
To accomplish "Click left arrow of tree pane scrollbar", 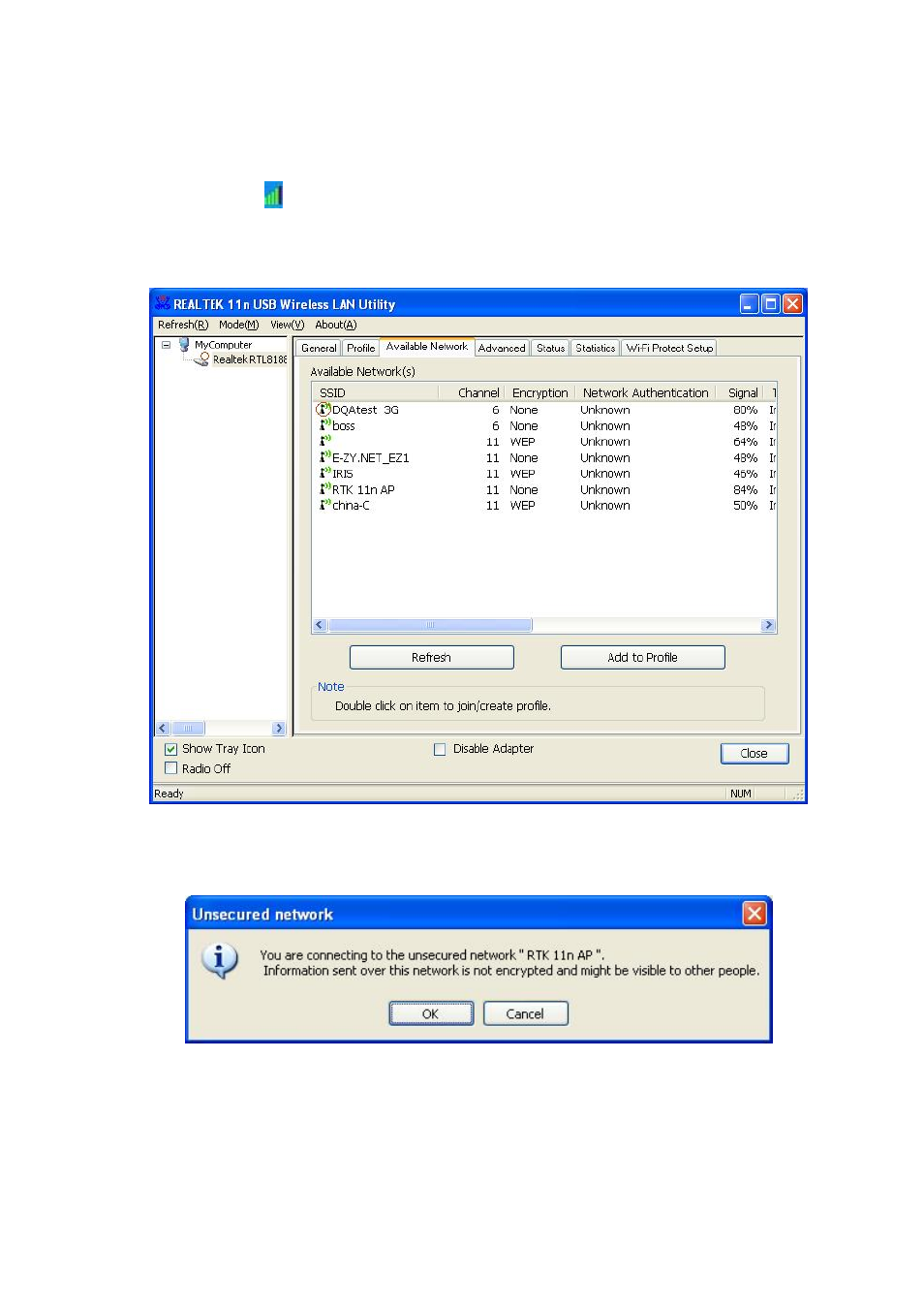I will (163, 728).
